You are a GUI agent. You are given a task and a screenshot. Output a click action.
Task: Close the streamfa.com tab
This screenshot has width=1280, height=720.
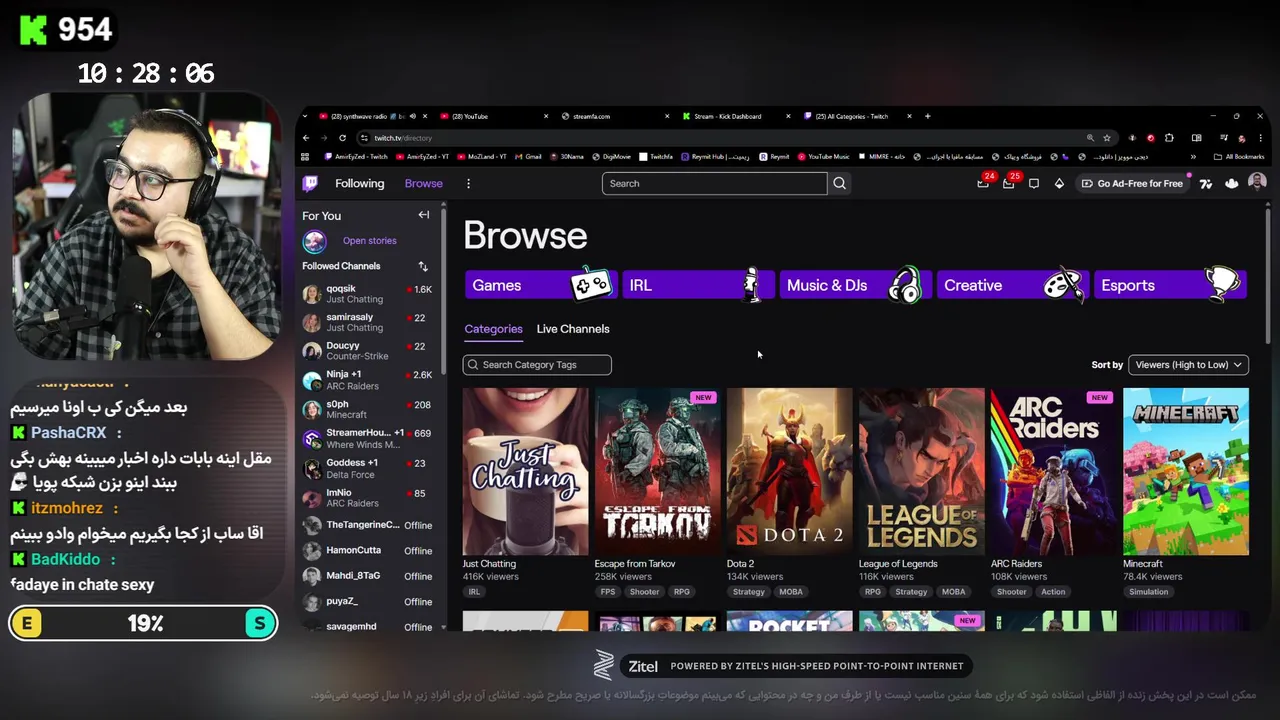(x=667, y=116)
